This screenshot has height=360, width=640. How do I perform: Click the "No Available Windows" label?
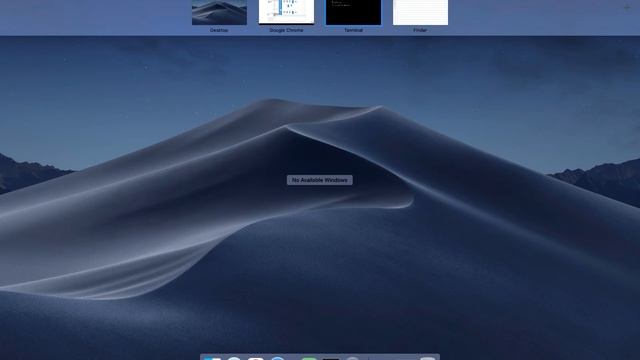coord(320,180)
